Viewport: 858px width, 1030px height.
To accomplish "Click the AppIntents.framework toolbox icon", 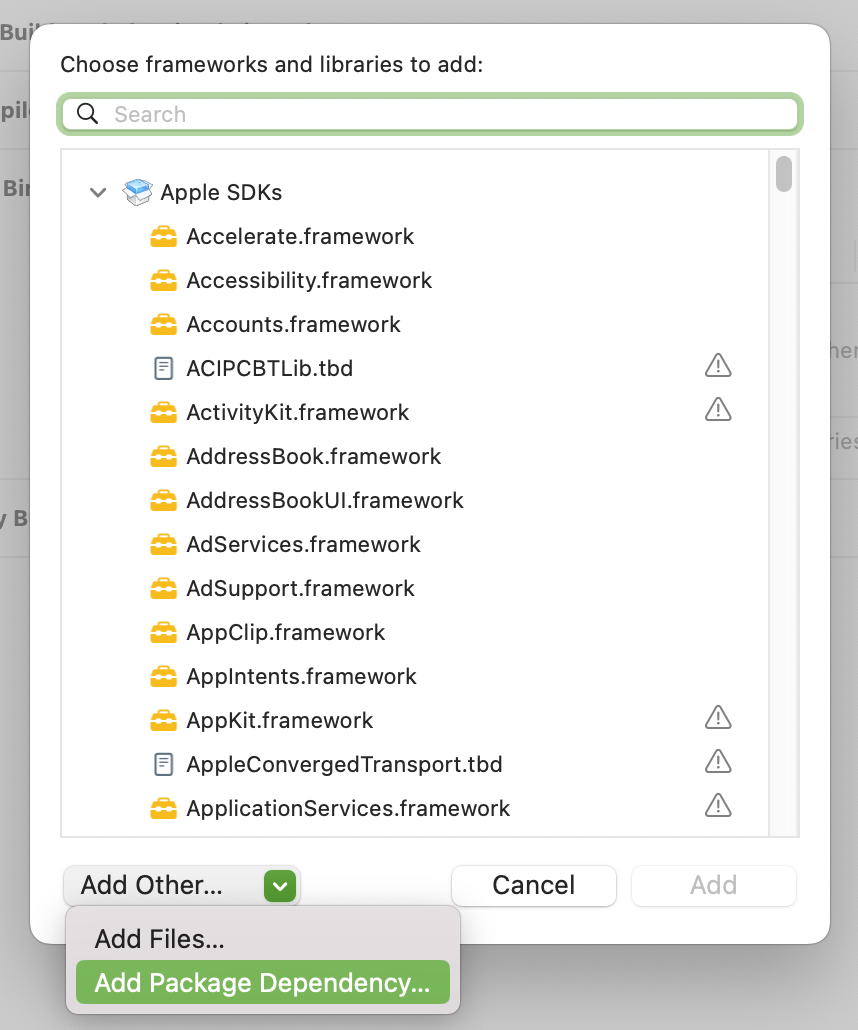I will [x=164, y=677].
